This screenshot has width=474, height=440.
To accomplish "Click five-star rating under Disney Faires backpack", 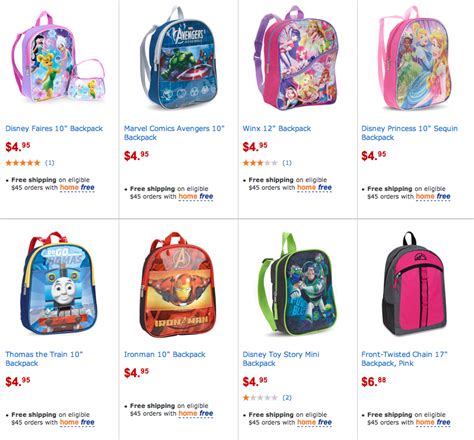I will click(x=23, y=163).
